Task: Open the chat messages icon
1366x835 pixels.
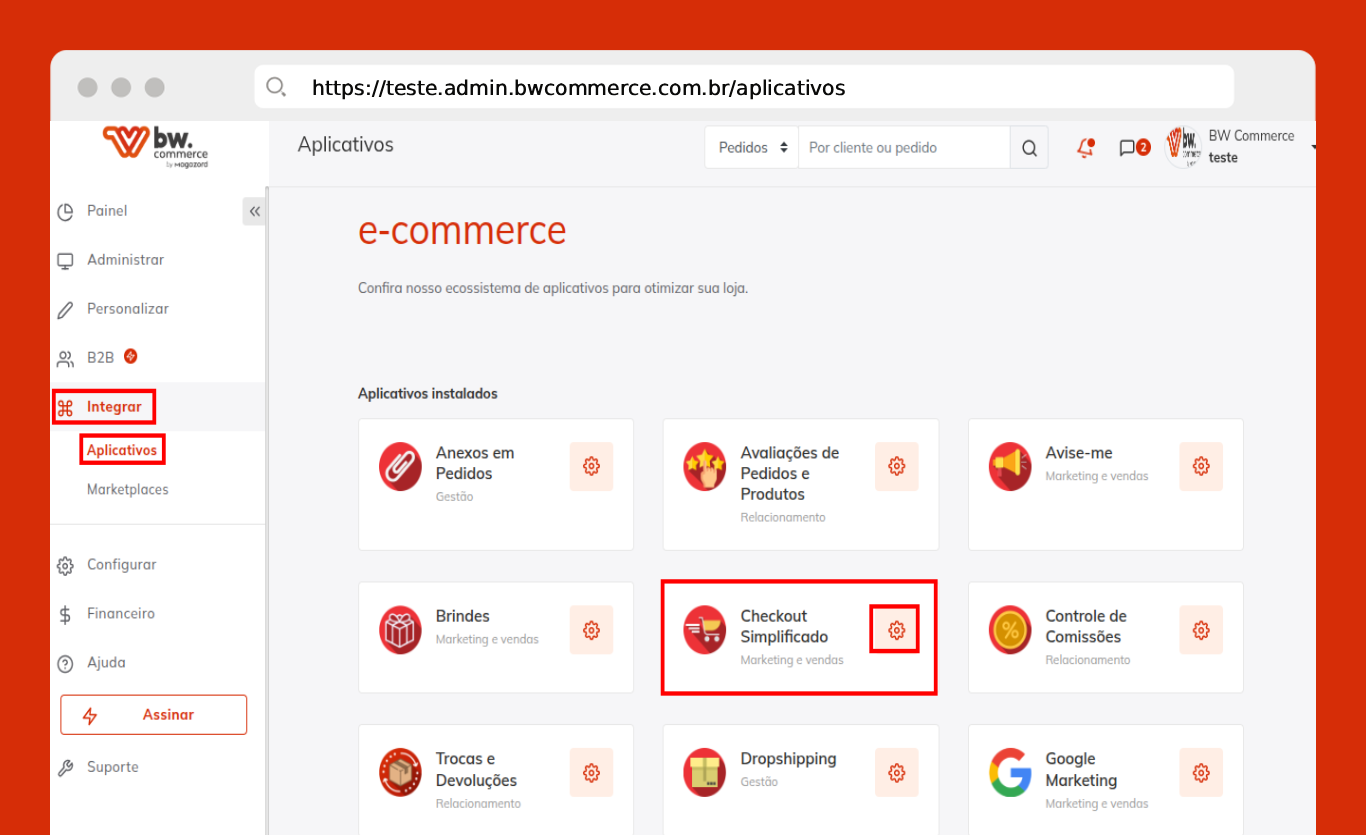Action: pyautogui.click(x=1128, y=148)
